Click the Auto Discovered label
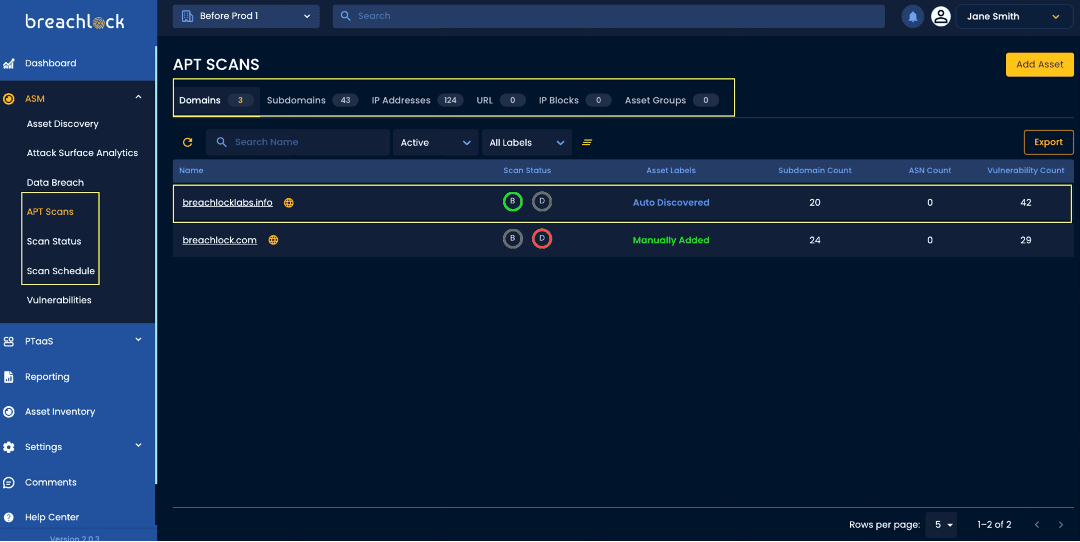 pyautogui.click(x=671, y=202)
